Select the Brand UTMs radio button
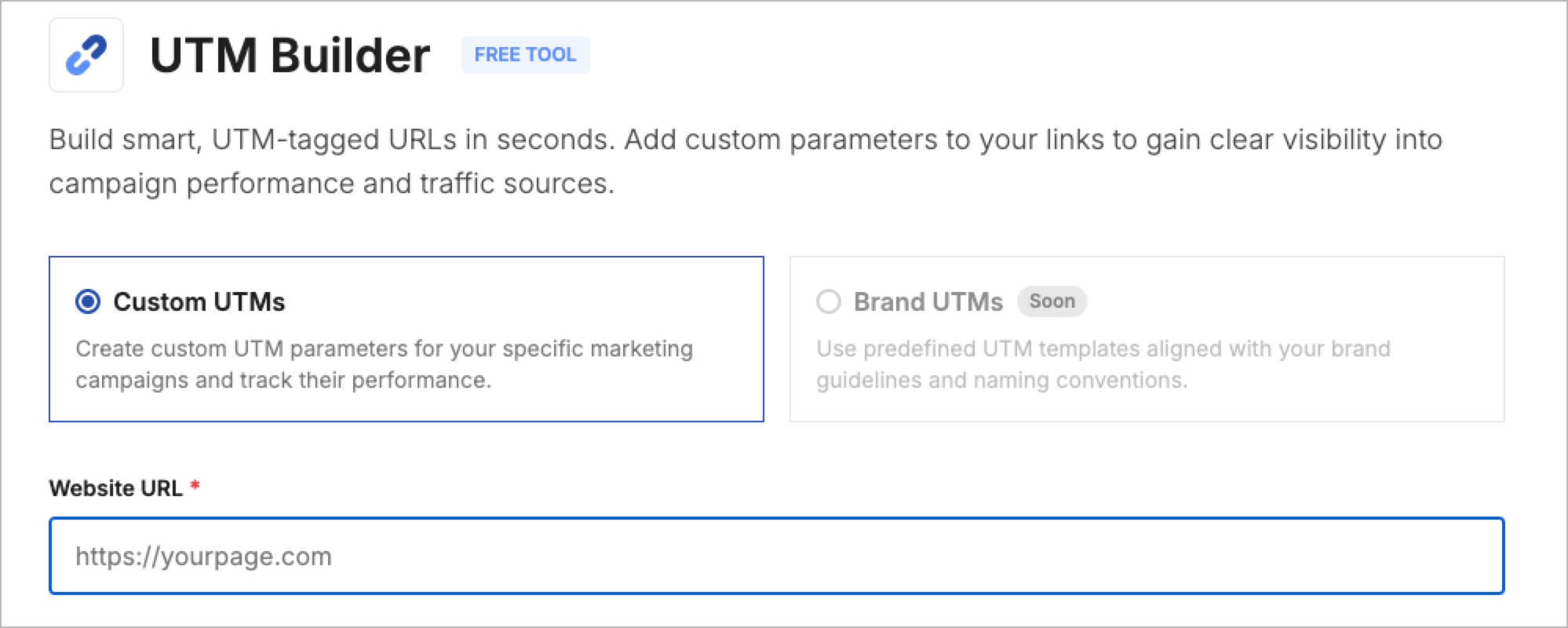Image resolution: width=1568 pixels, height=628 pixels. 829,301
